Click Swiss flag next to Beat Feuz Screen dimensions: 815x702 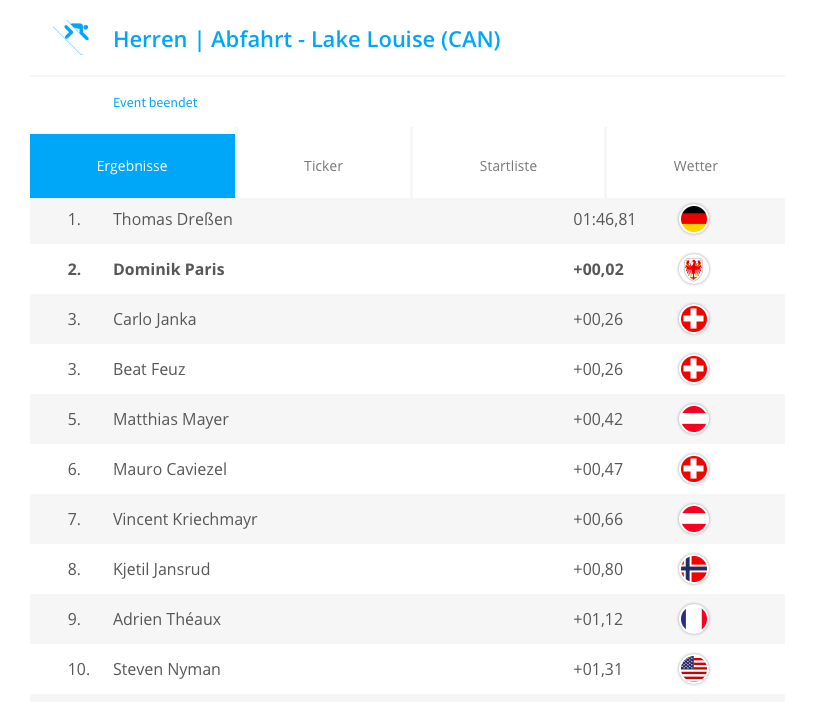pyautogui.click(x=693, y=369)
